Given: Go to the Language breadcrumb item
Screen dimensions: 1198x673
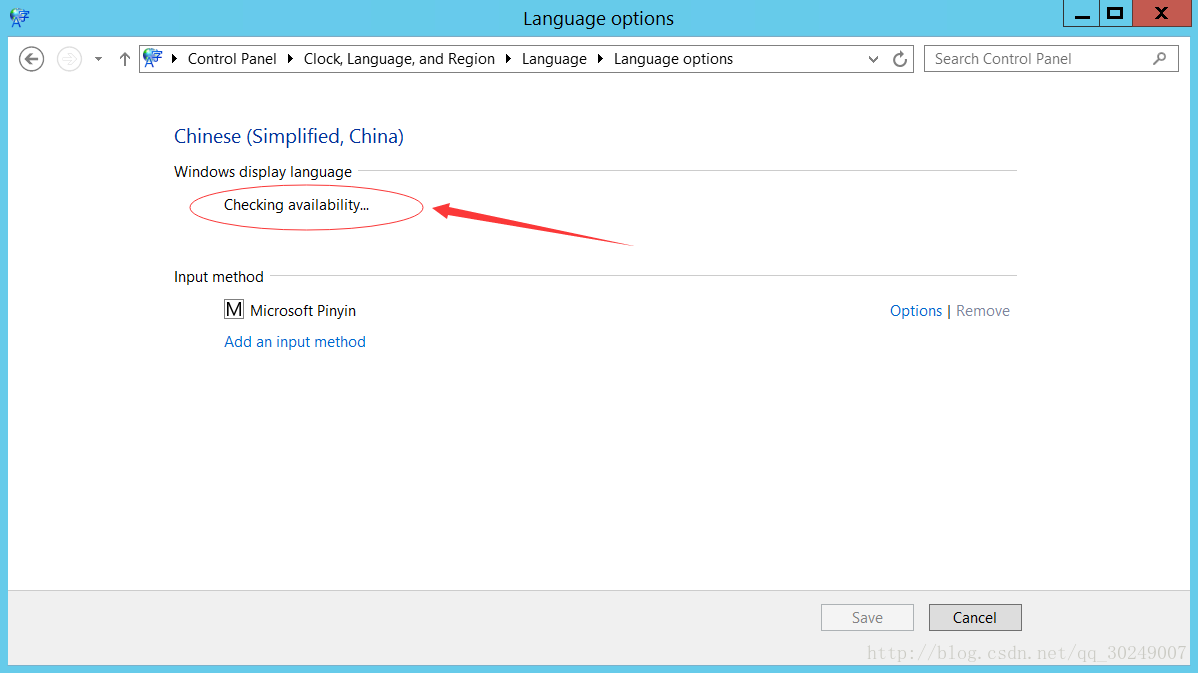Looking at the screenshot, I should tap(554, 59).
